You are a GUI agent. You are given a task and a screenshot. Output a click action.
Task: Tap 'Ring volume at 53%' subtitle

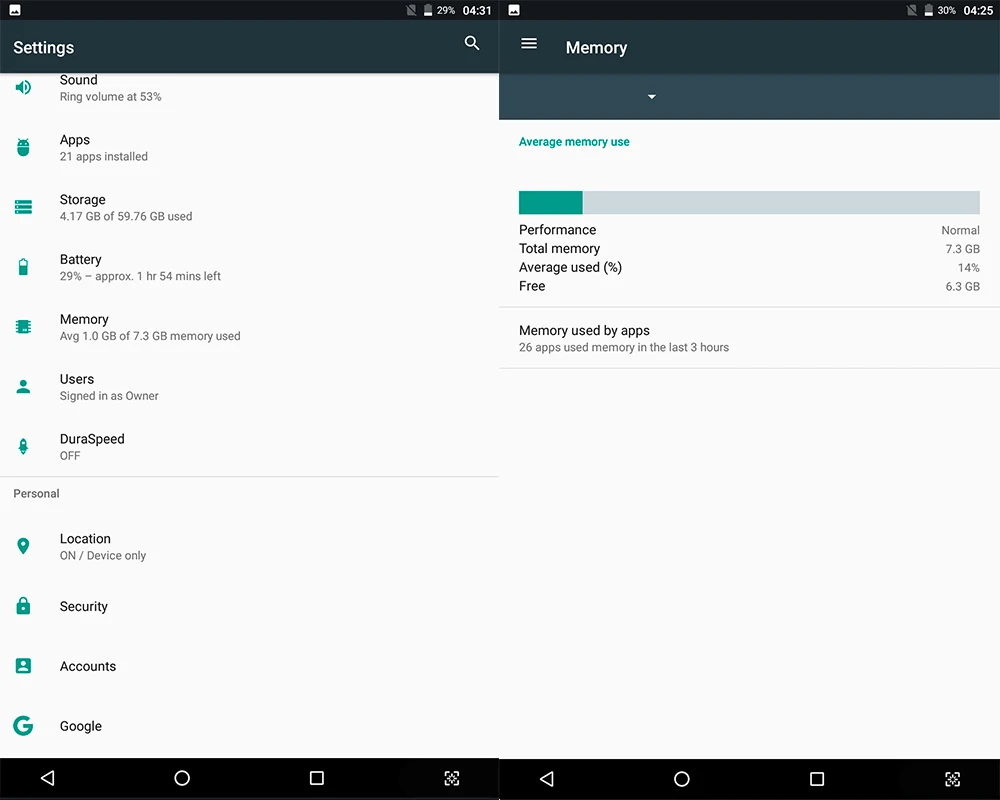pyautogui.click(x=110, y=96)
